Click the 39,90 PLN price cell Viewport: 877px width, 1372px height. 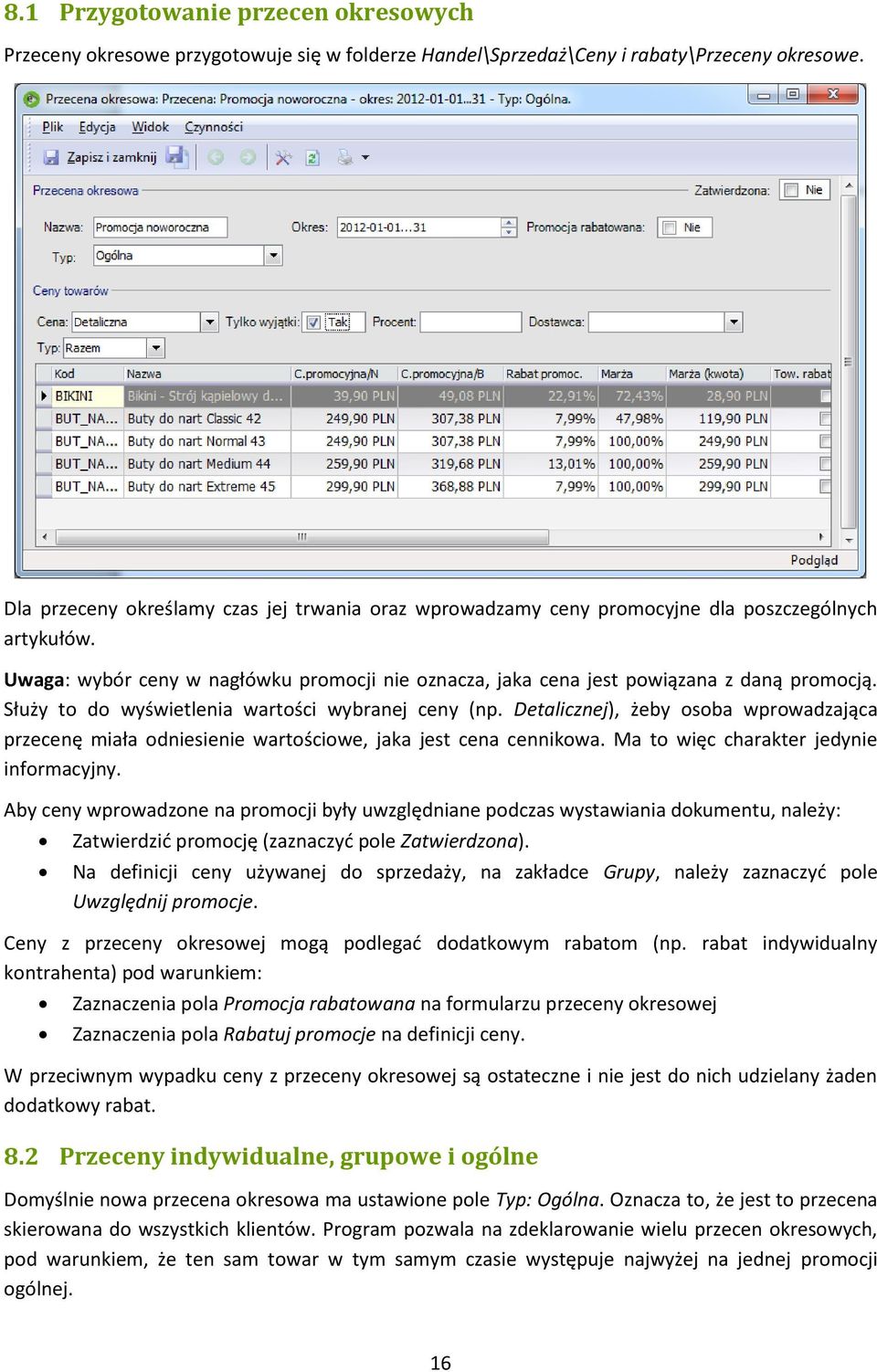344,396
